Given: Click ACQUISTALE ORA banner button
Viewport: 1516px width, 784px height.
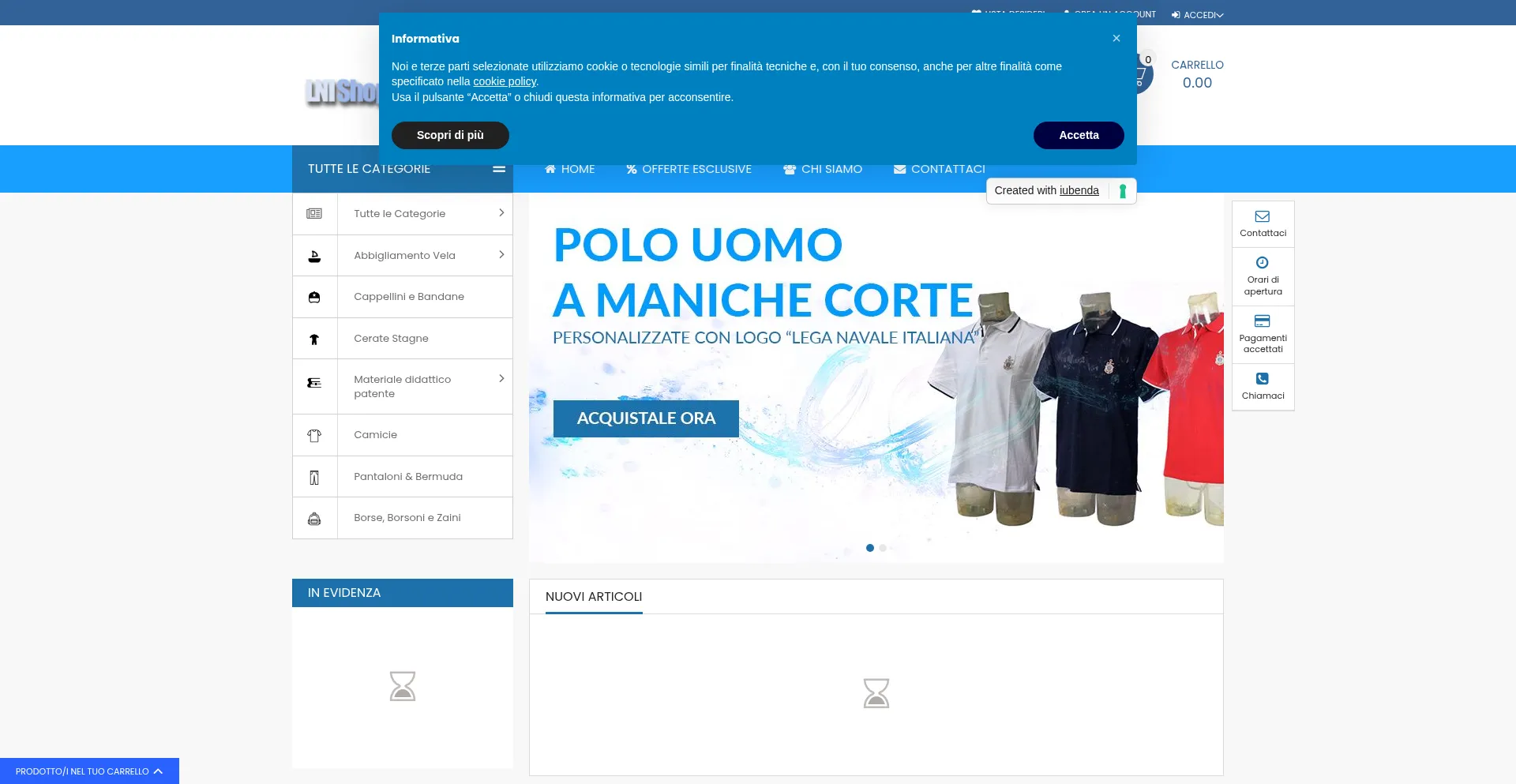Looking at the screenshot, I should [646, 418].
